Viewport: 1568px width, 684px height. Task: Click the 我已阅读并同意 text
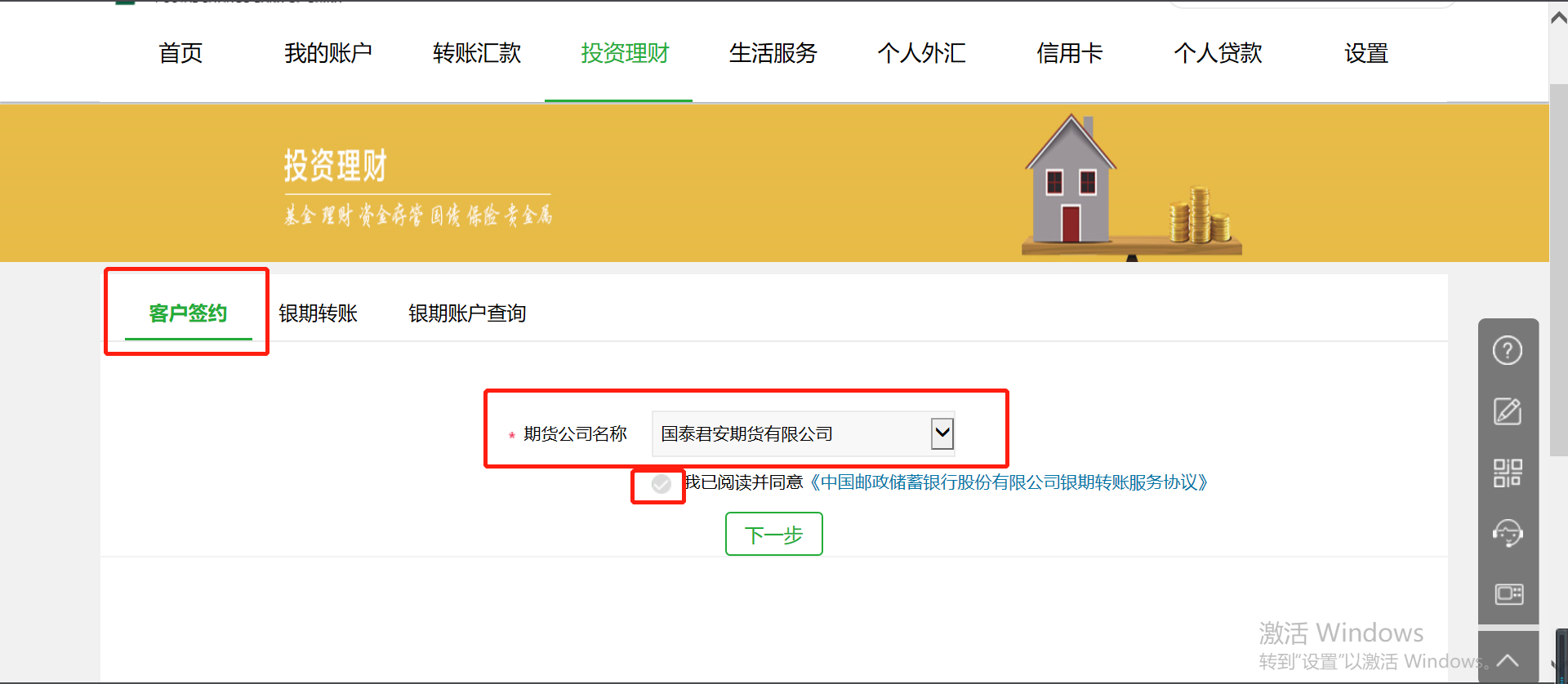(744, 482)
